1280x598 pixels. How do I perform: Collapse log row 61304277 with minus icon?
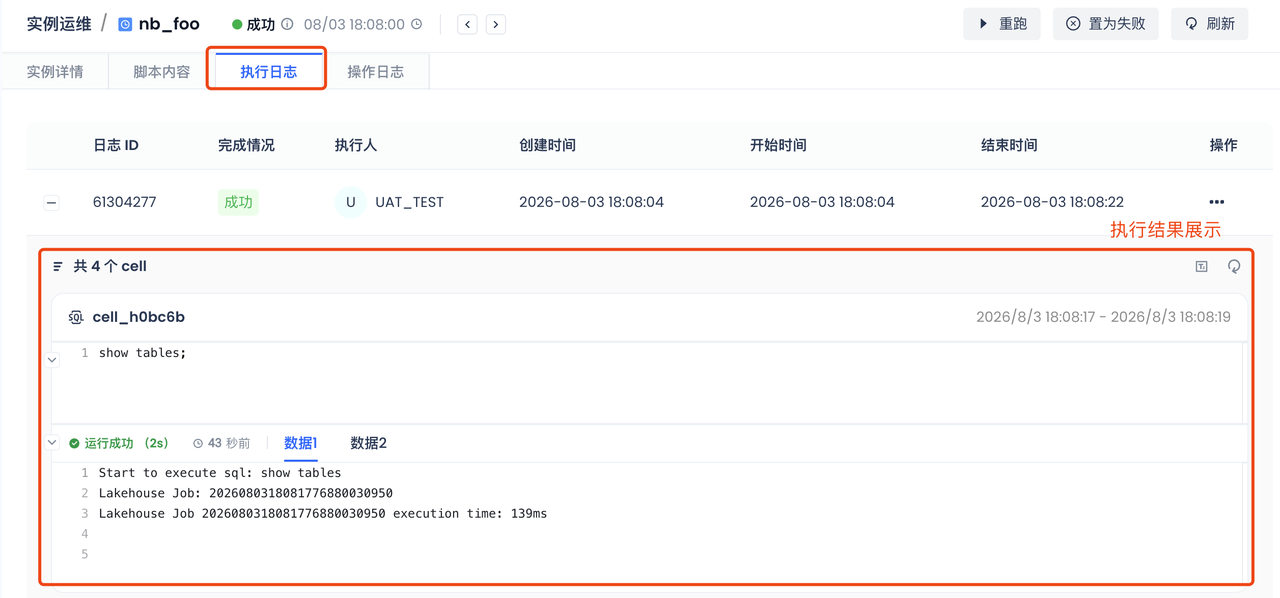pos(51,203)
